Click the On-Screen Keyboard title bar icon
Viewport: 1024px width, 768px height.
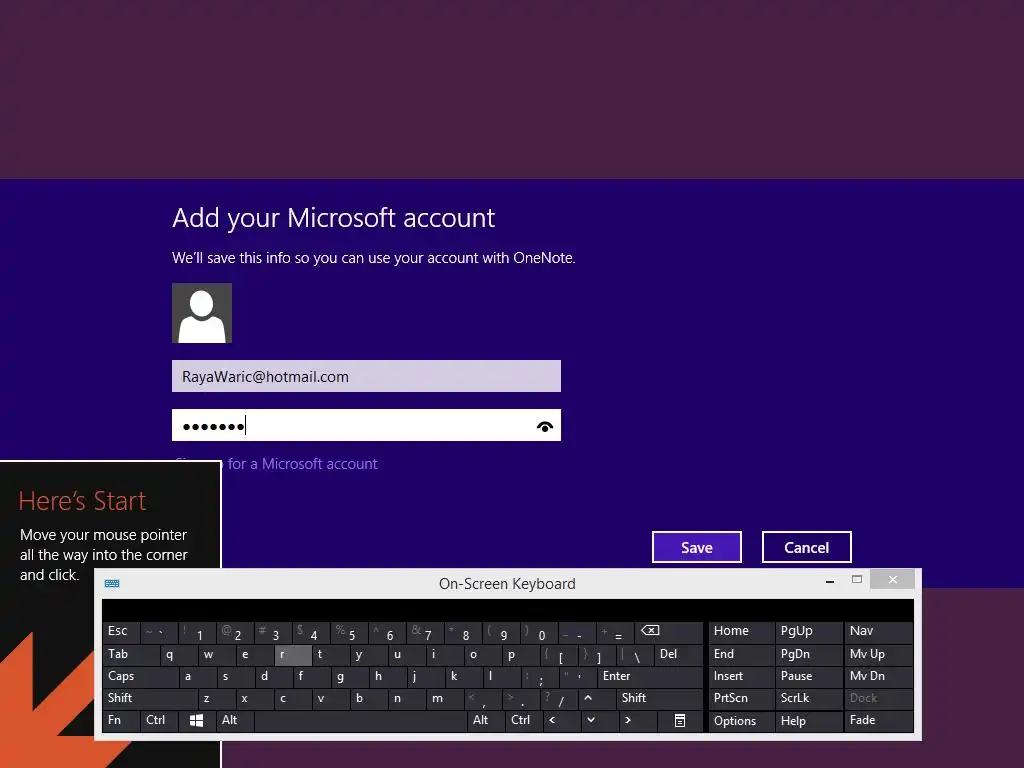pos(112,583)
